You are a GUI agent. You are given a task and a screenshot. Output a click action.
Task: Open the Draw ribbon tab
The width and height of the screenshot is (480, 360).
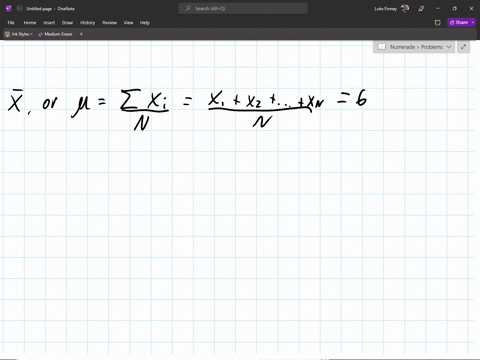[67, 23]
